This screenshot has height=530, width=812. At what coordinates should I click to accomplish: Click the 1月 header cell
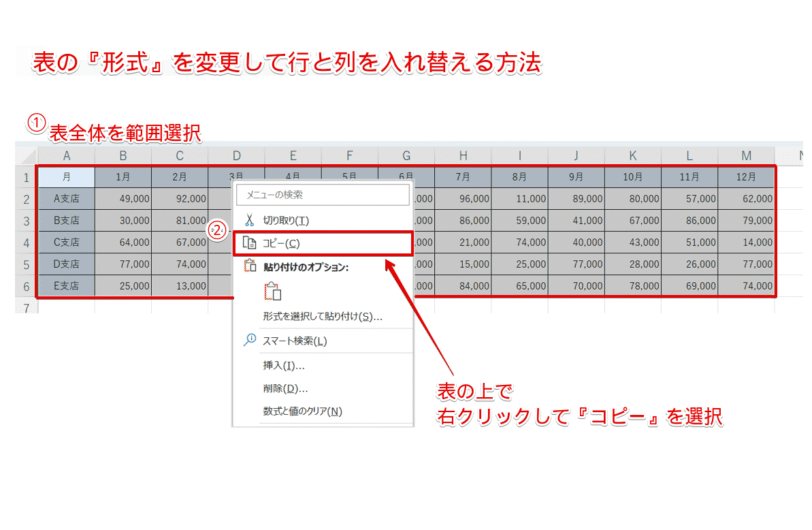[123, 177]
